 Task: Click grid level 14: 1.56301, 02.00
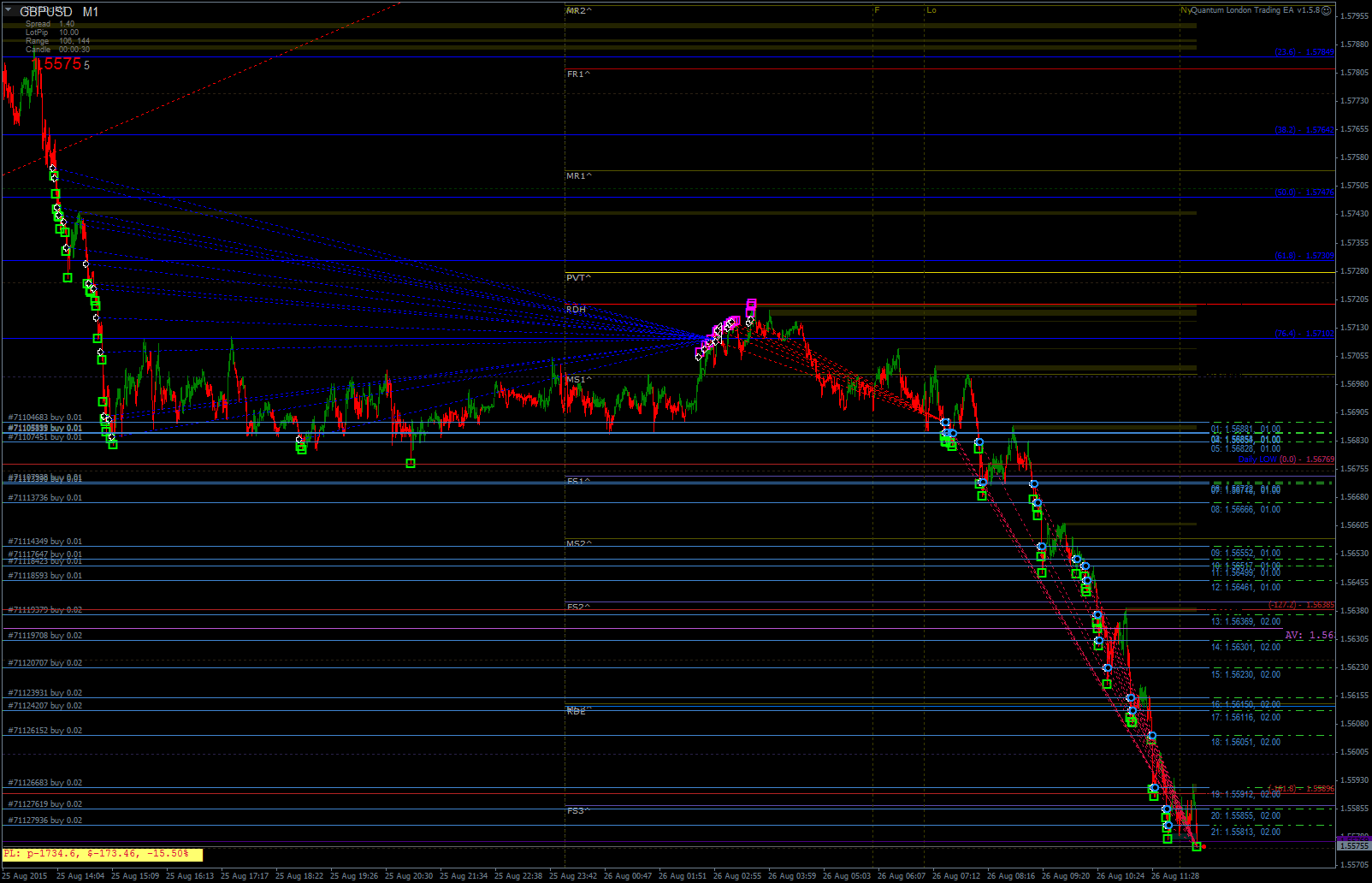point(1245,648)
